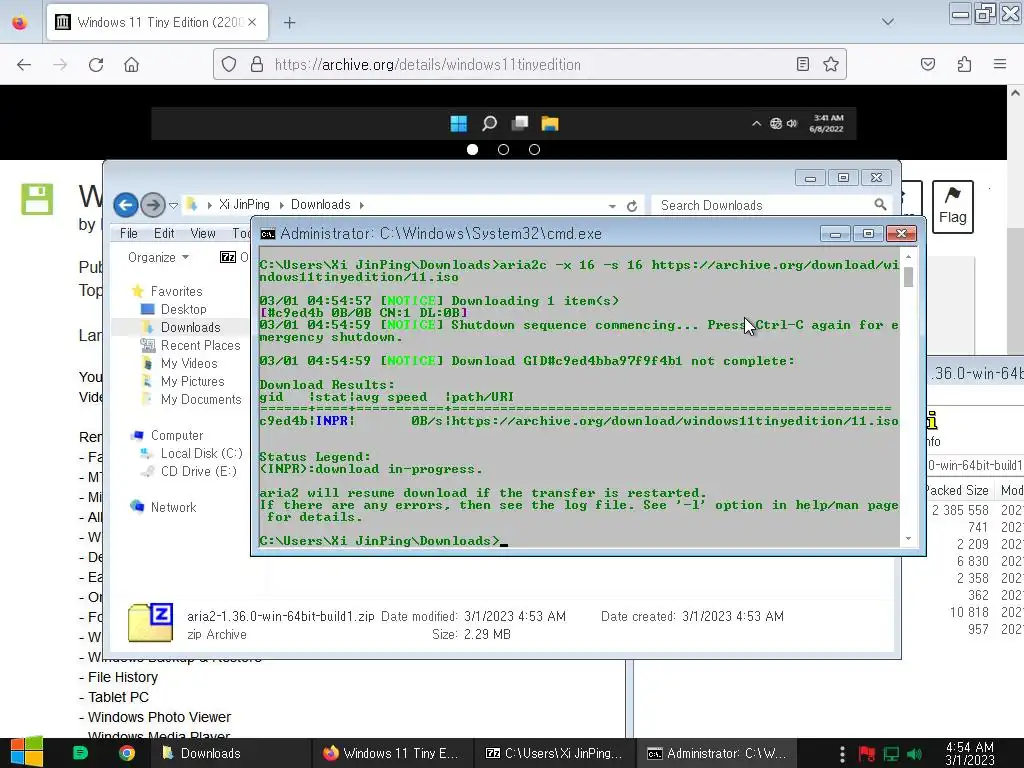
Task: Reload the archive.org page
Action: tap(96, 65)
